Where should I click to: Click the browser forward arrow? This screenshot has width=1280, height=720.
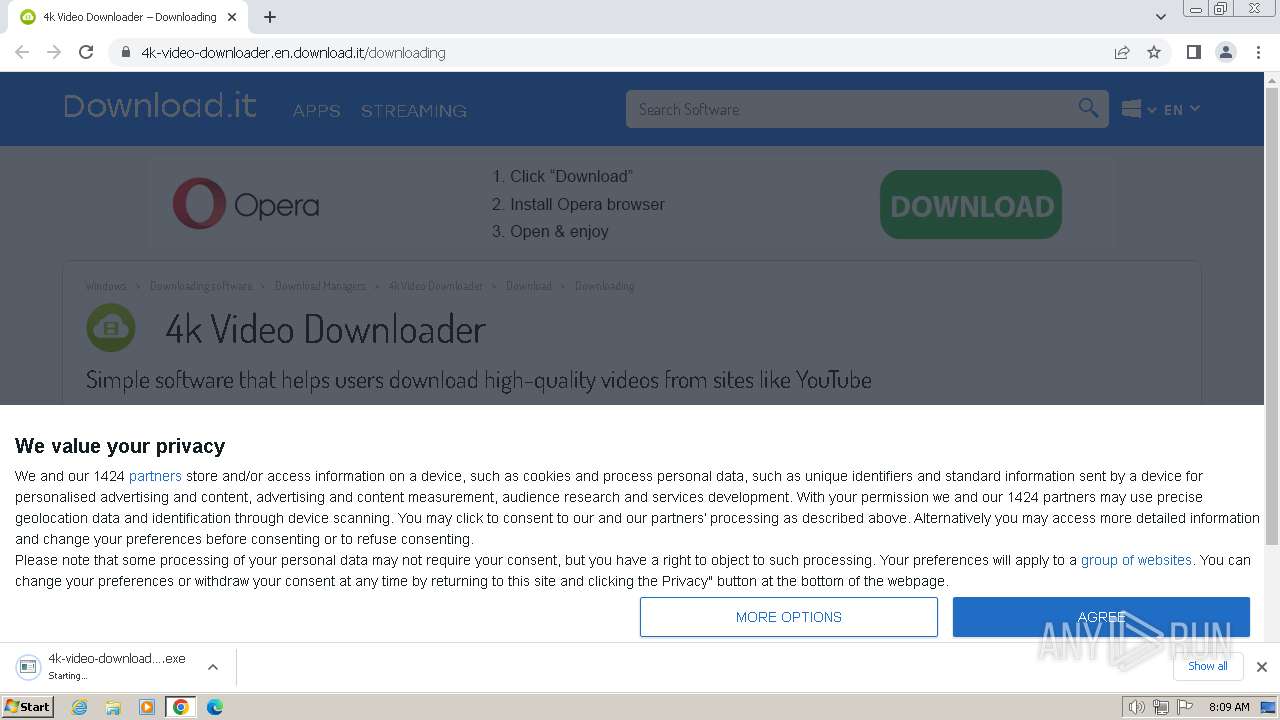click(54, 52)
